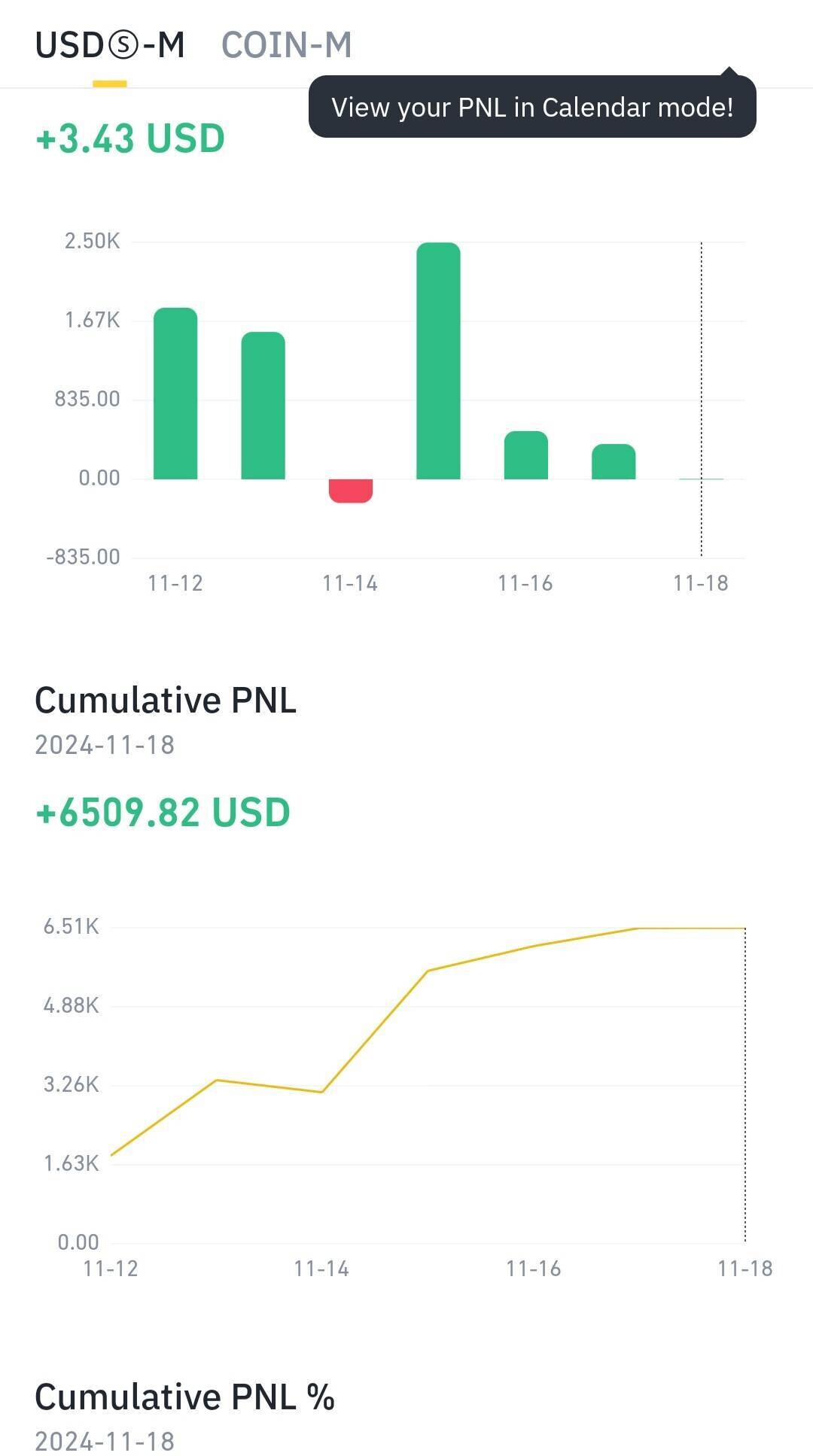Tap the 11-14 label on cumulative chart axis
The height and width of the screenshot is (1456, 813).
click(x=321, y=1269)
